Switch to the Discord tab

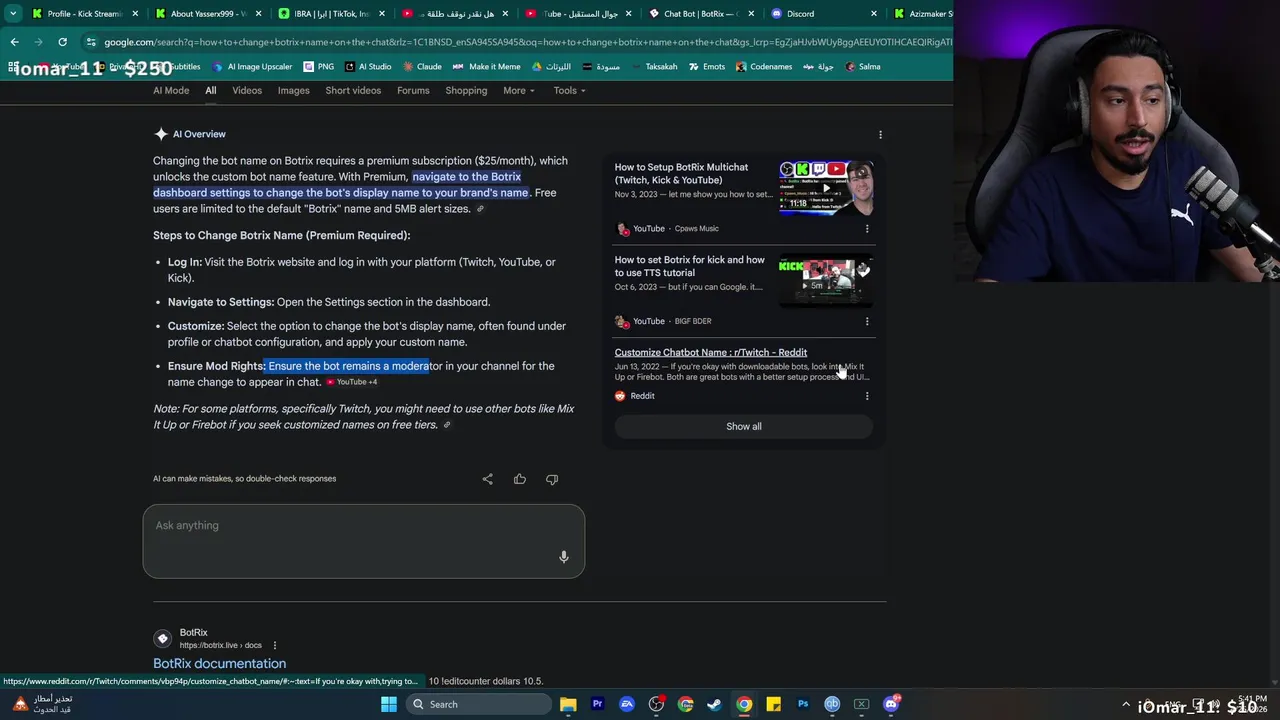point(823,14)
